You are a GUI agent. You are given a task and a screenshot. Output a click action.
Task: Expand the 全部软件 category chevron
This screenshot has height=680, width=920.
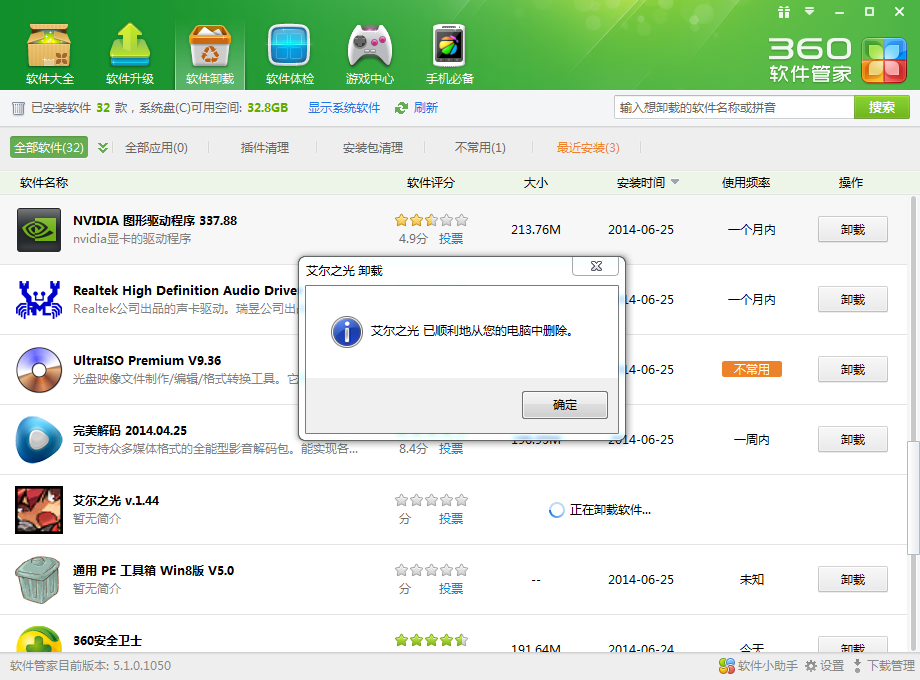pyautogui.click(x=103, y=147)
